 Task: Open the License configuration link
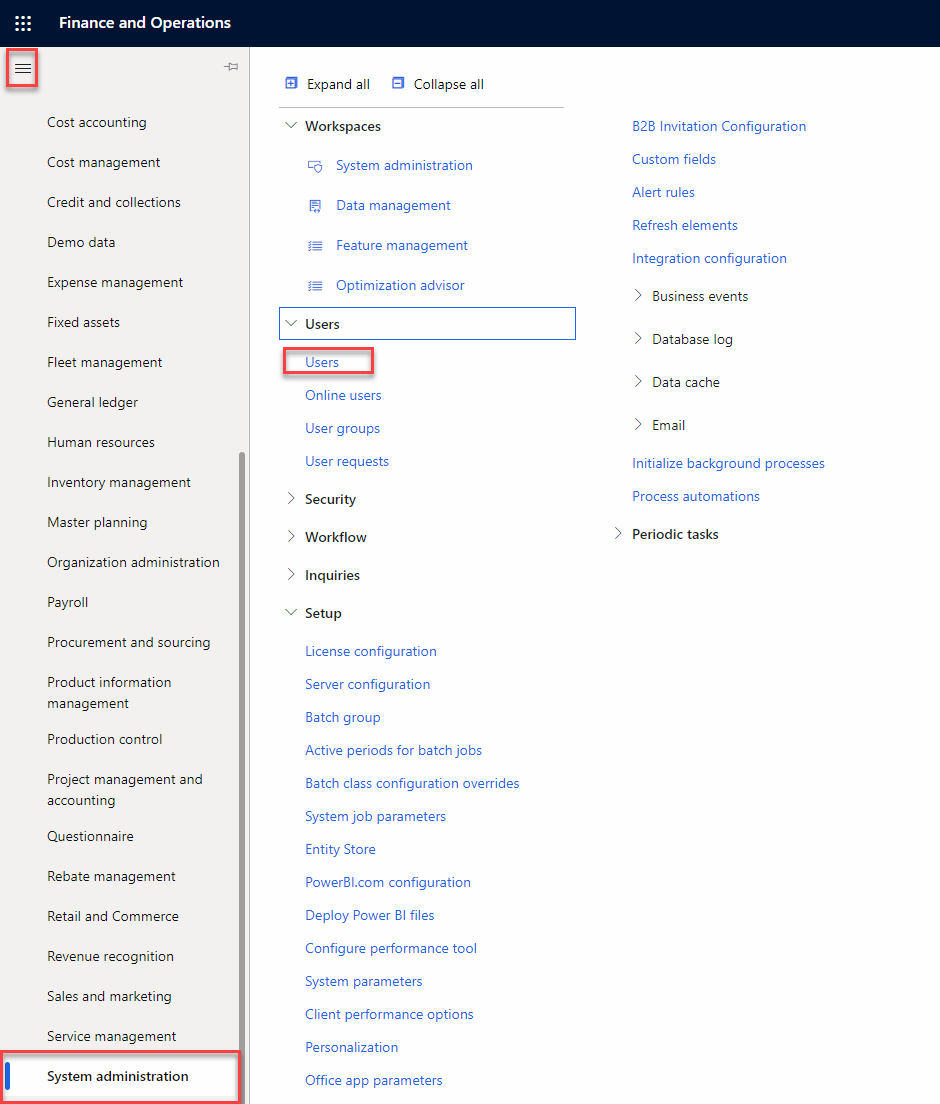point(370,651)
